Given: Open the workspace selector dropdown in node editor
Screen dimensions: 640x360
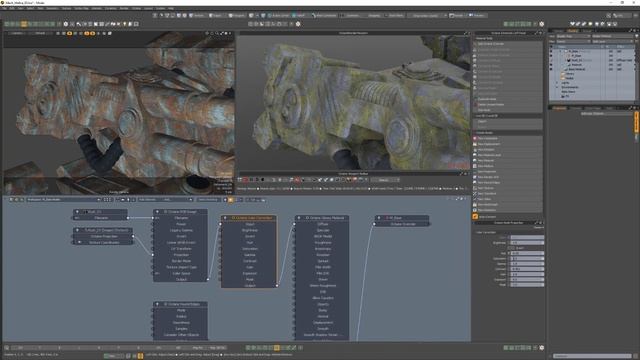Looking at the screenshot, I should pyautogui.click(x=63, y=200).
